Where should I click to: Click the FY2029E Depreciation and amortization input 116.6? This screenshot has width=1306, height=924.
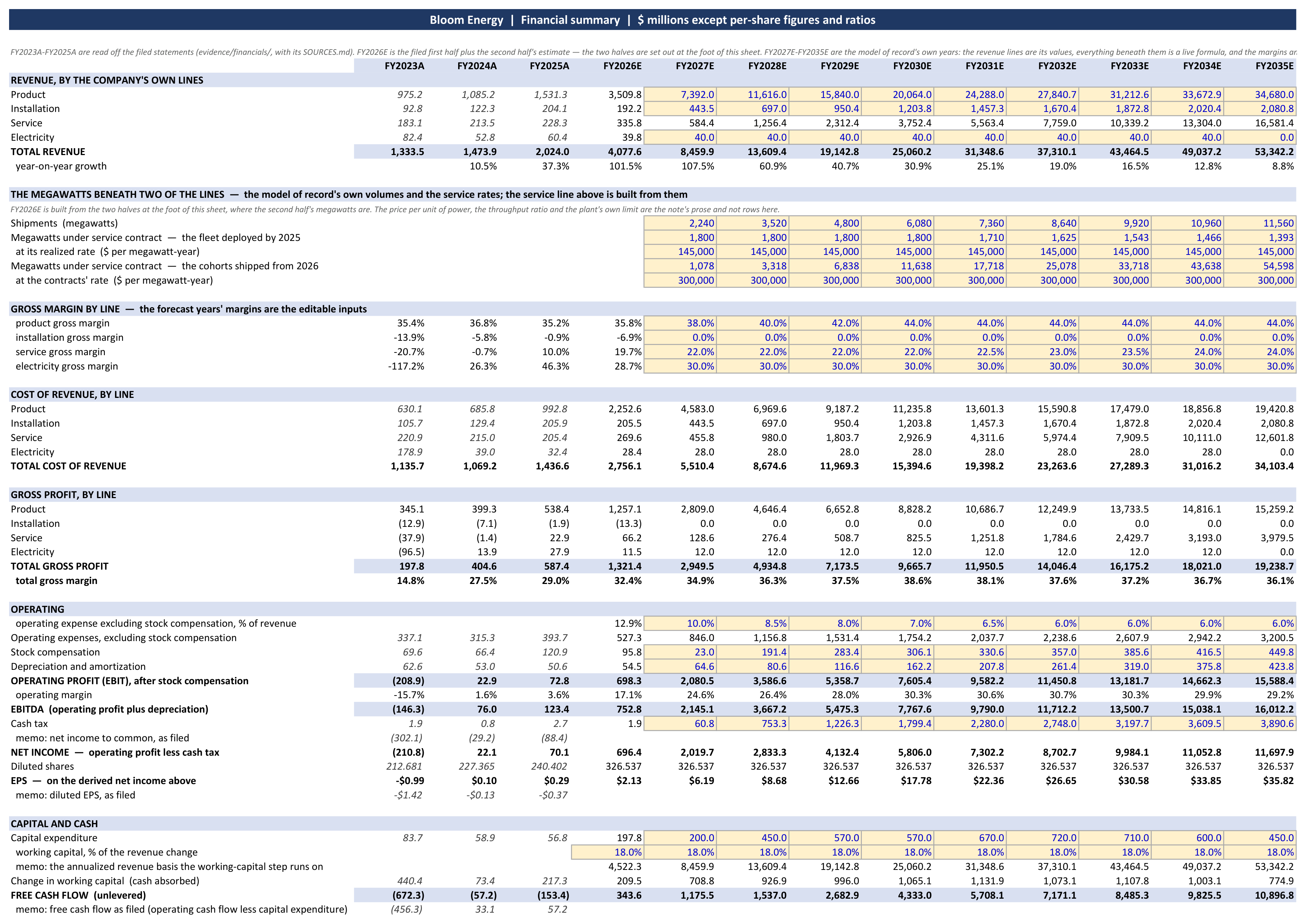[x=824, y=666]
